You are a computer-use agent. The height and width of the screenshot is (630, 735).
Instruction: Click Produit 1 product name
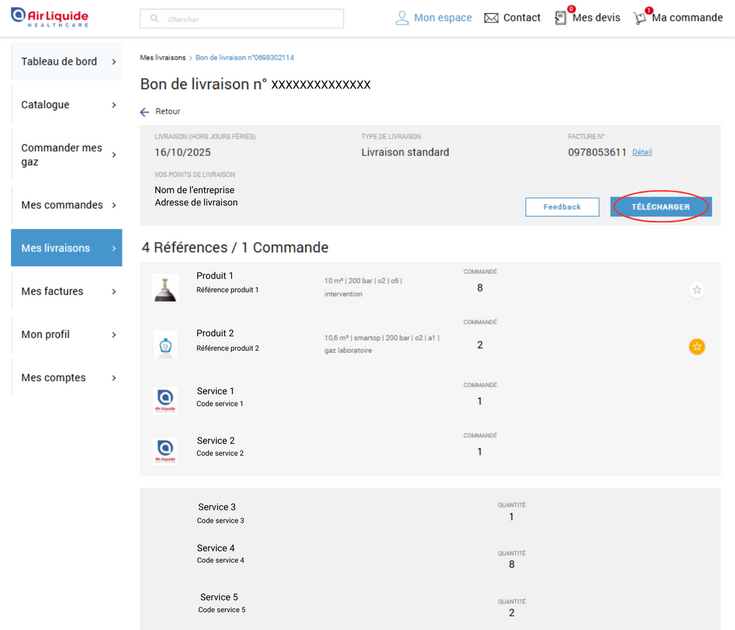(x=215, y=276)
